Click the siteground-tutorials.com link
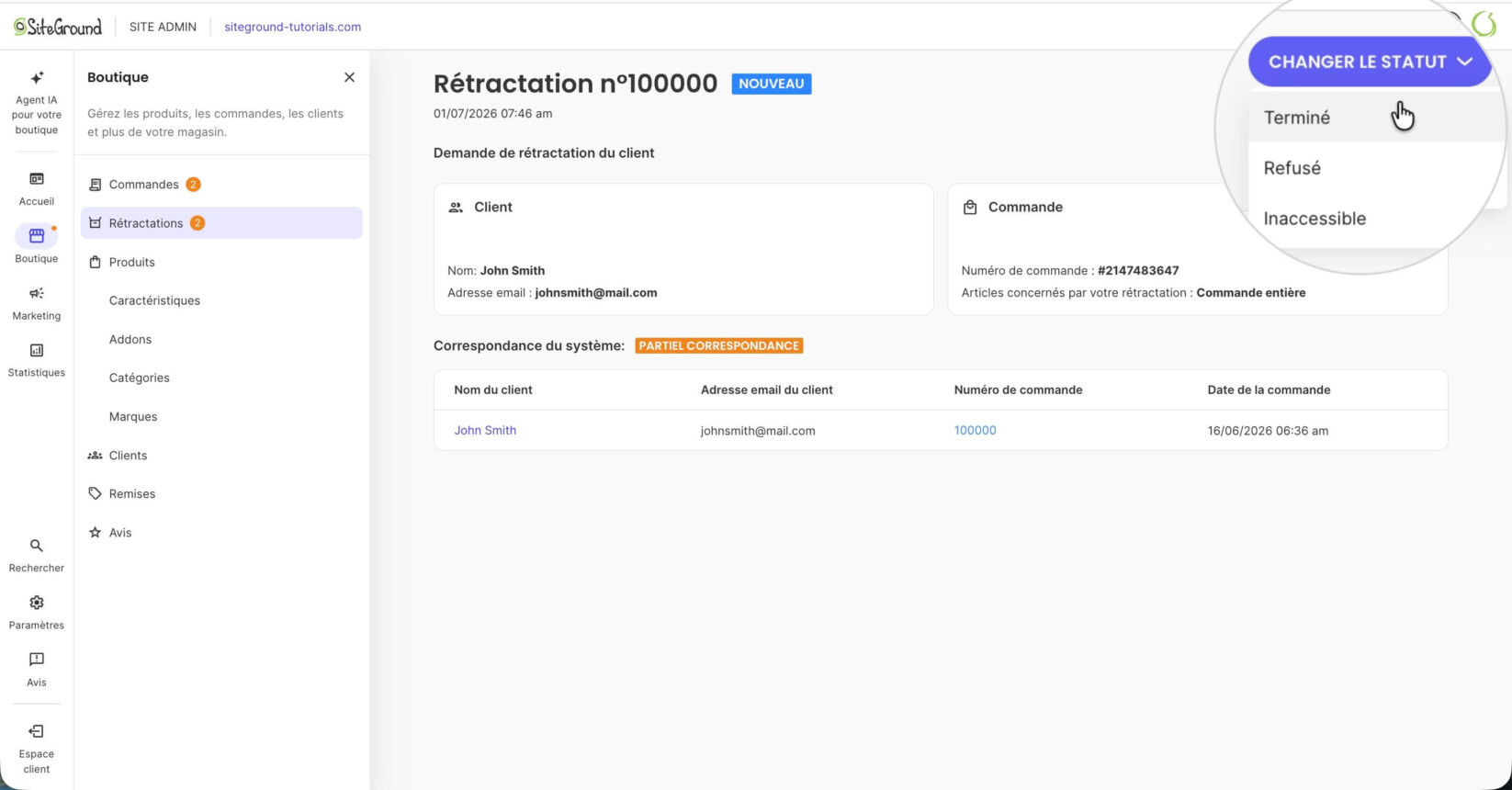This screenshot has height=790, width=1512. (293, 27)
